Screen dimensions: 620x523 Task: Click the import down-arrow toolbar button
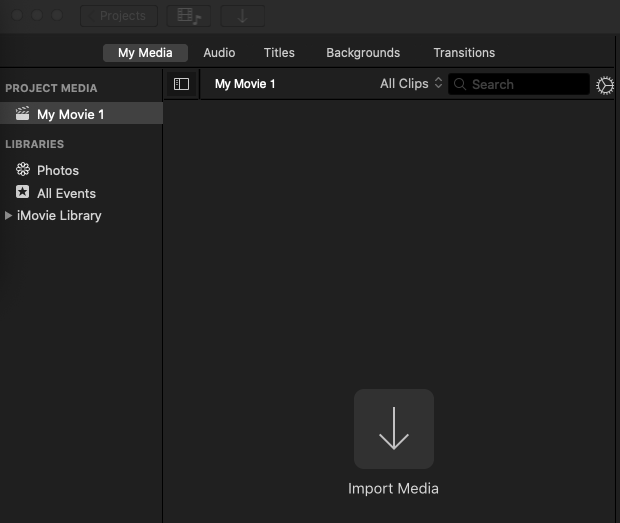click(x=242, y=16)
